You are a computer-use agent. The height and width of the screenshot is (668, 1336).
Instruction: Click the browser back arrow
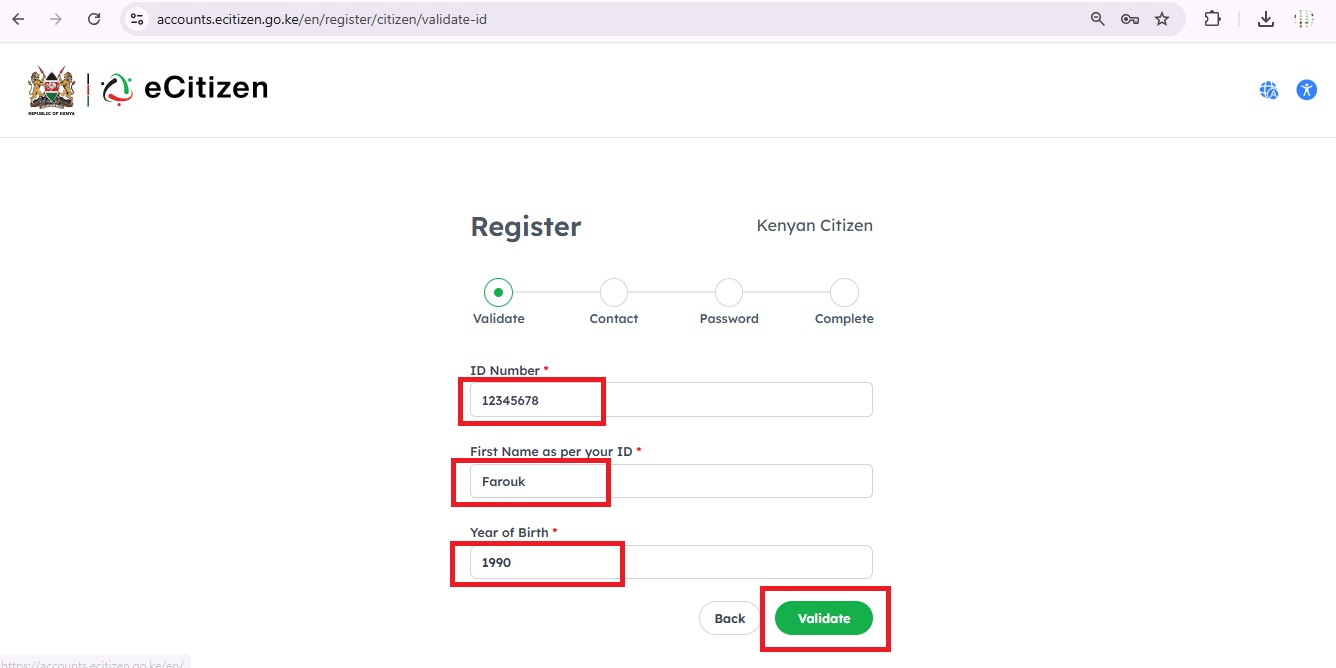[x=18, y=19]
